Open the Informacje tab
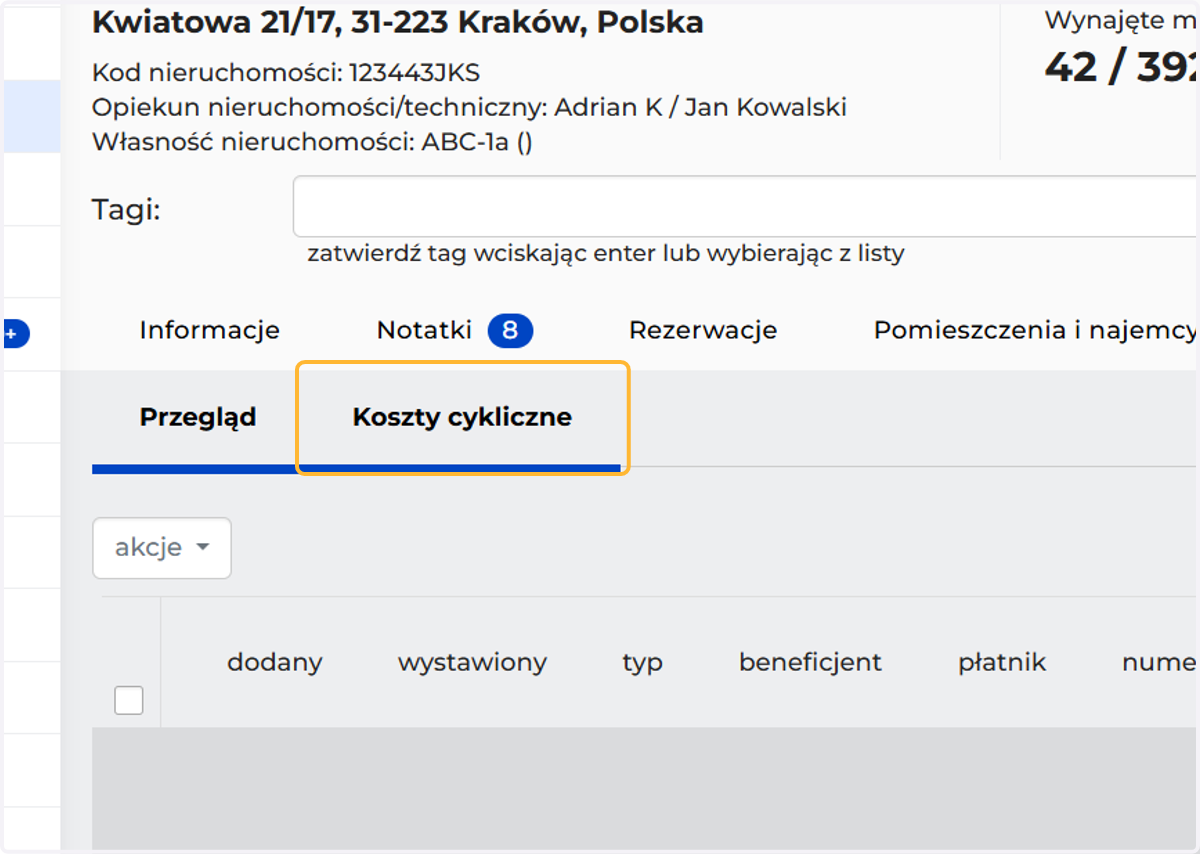Screen dimensions: 1200x854 tap(210, 331)
